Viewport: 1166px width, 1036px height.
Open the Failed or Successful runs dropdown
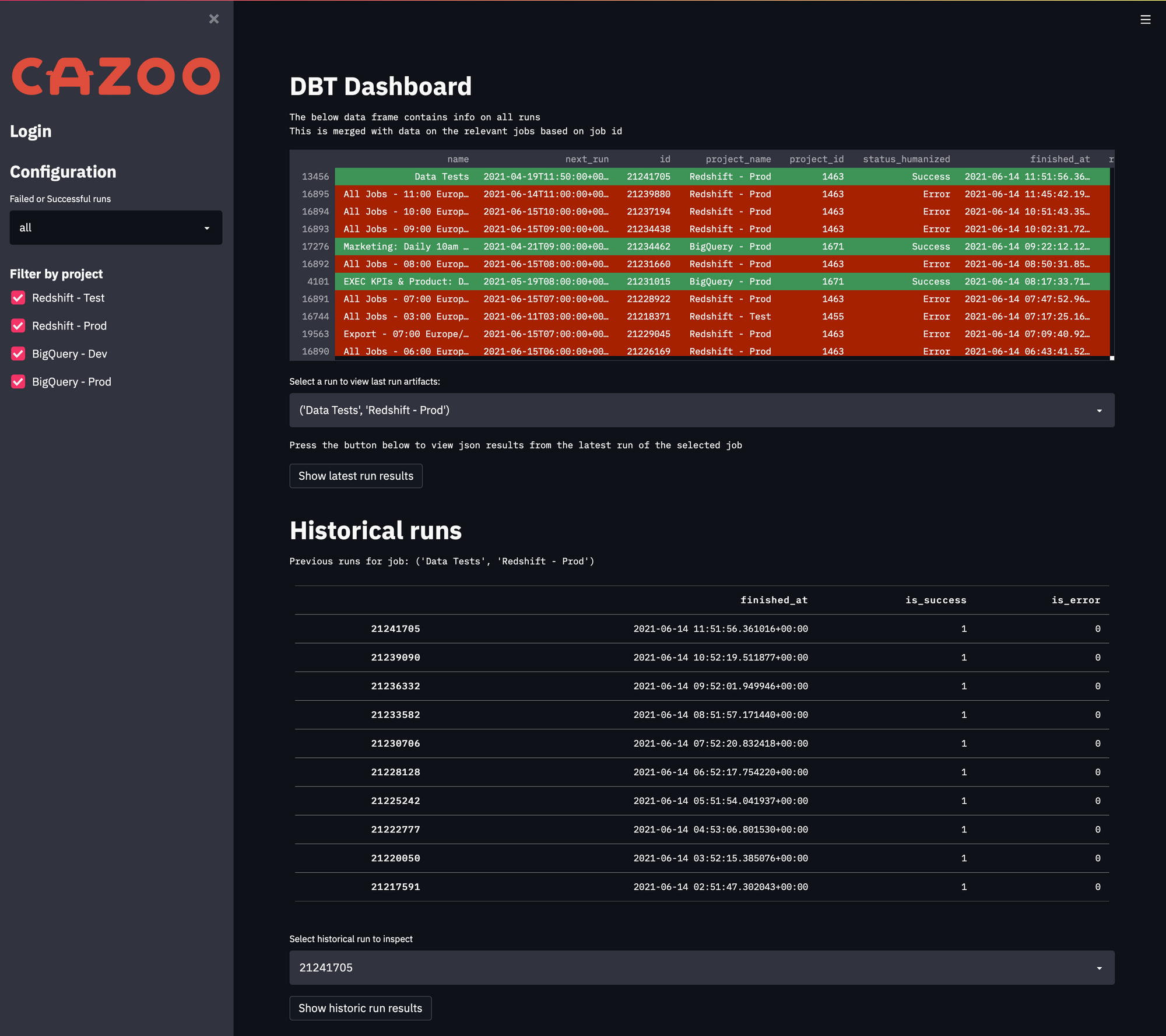coord(115,227)
